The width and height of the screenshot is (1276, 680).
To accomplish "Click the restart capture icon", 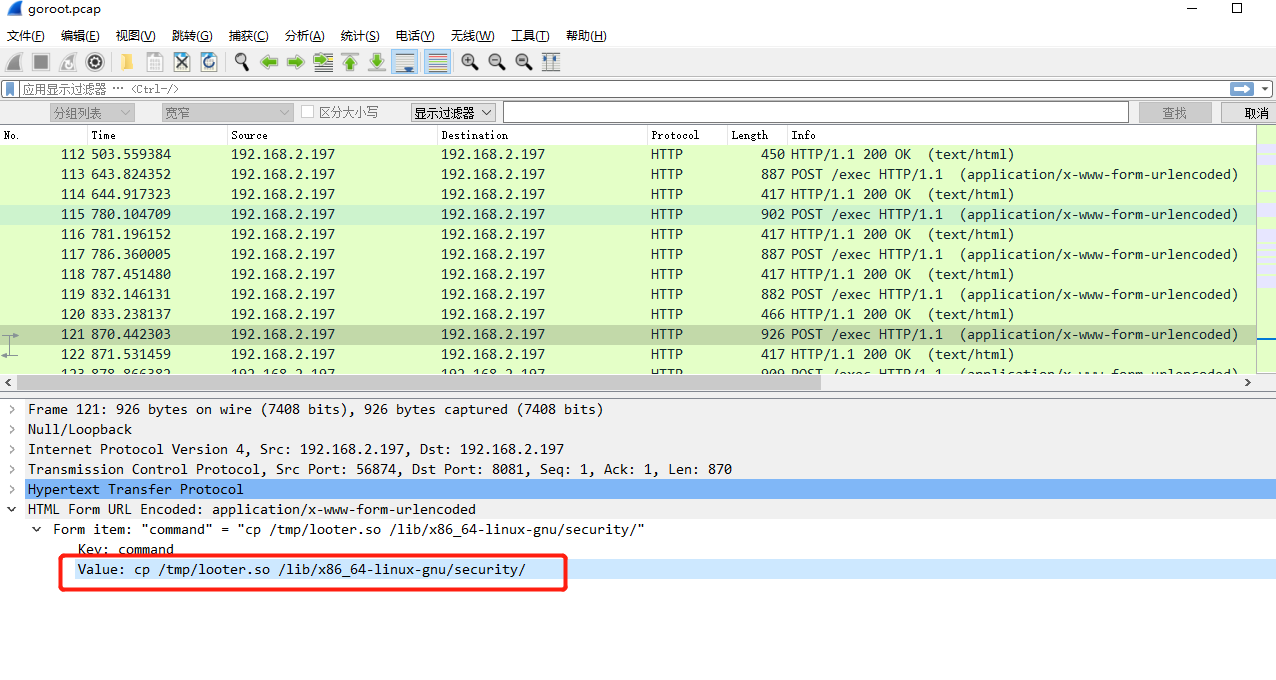I will (68, 62).
